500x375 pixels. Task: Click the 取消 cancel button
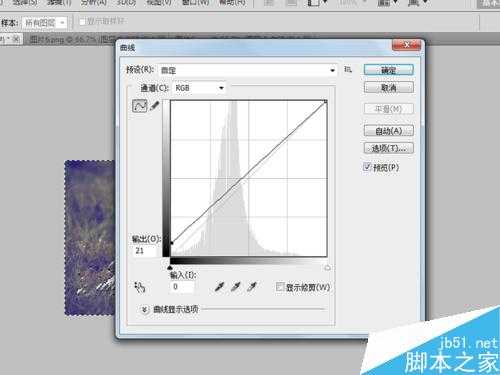pyautogui.click(x=389, y=88)
